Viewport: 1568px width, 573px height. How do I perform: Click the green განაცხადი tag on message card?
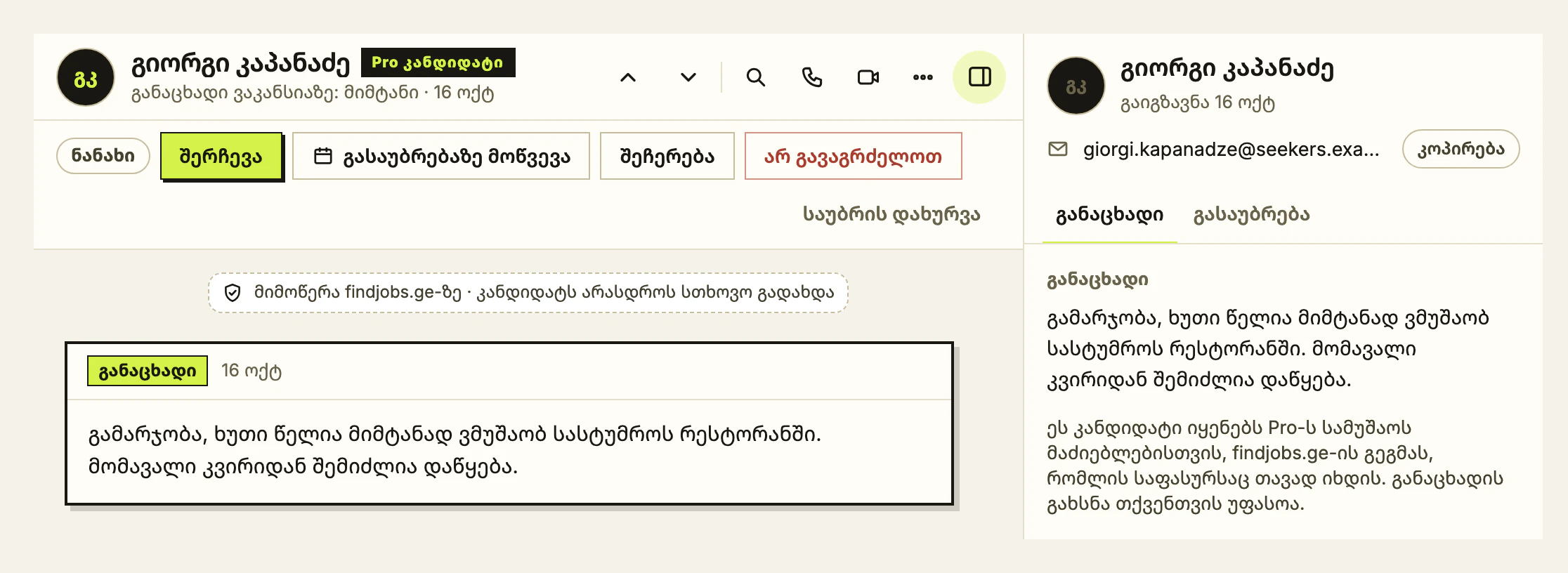[148, 371]
